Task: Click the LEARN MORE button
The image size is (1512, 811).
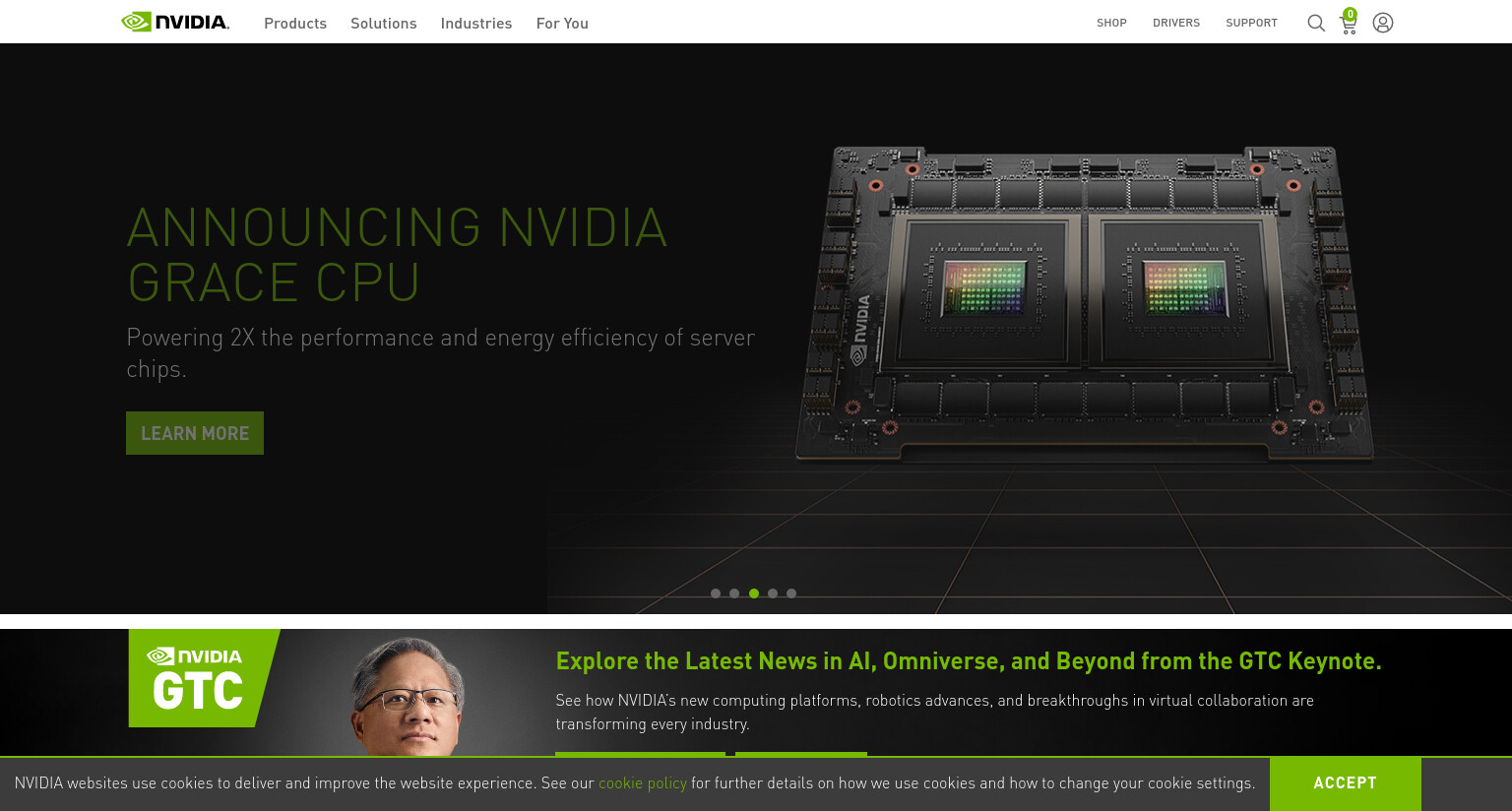Action: [195, 433]
